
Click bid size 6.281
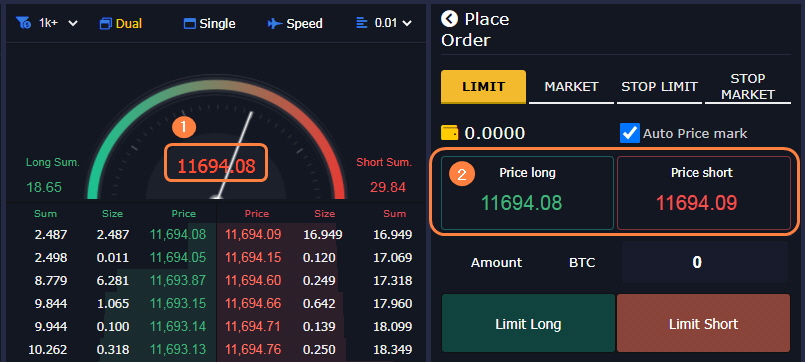pyautogui.click(x=112, y=280)
